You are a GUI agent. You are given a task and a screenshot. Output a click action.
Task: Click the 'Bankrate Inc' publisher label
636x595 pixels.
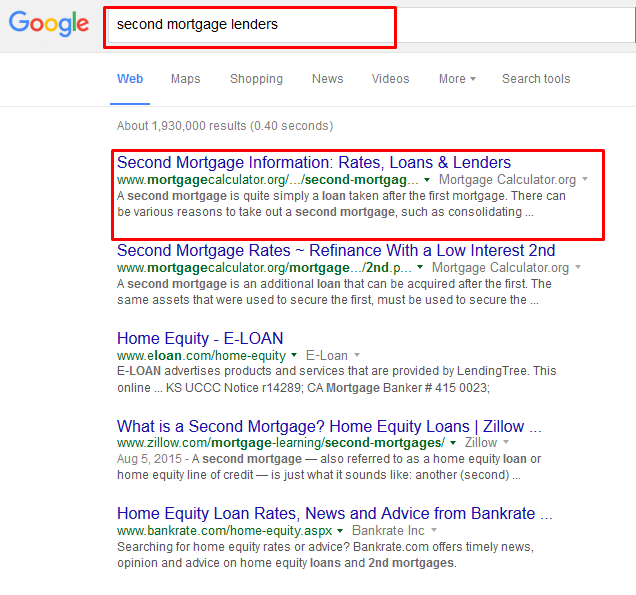pos(388,531)
